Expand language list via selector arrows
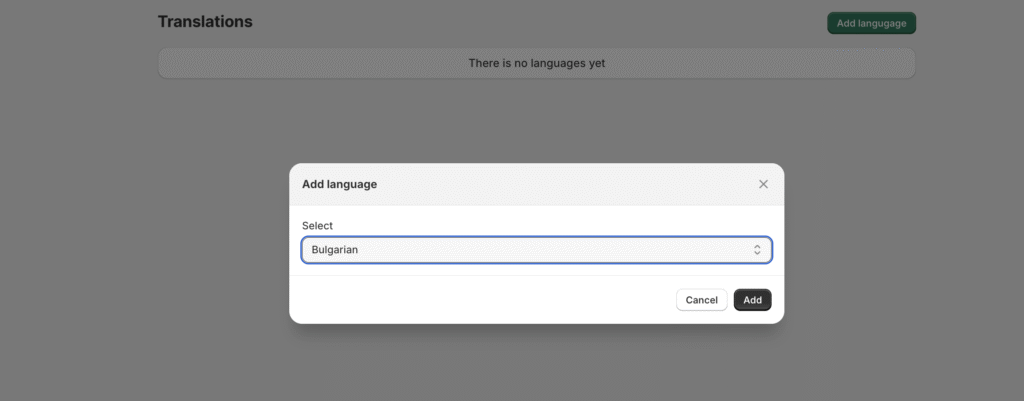1024x401 pixels. [x=757, y=249]
